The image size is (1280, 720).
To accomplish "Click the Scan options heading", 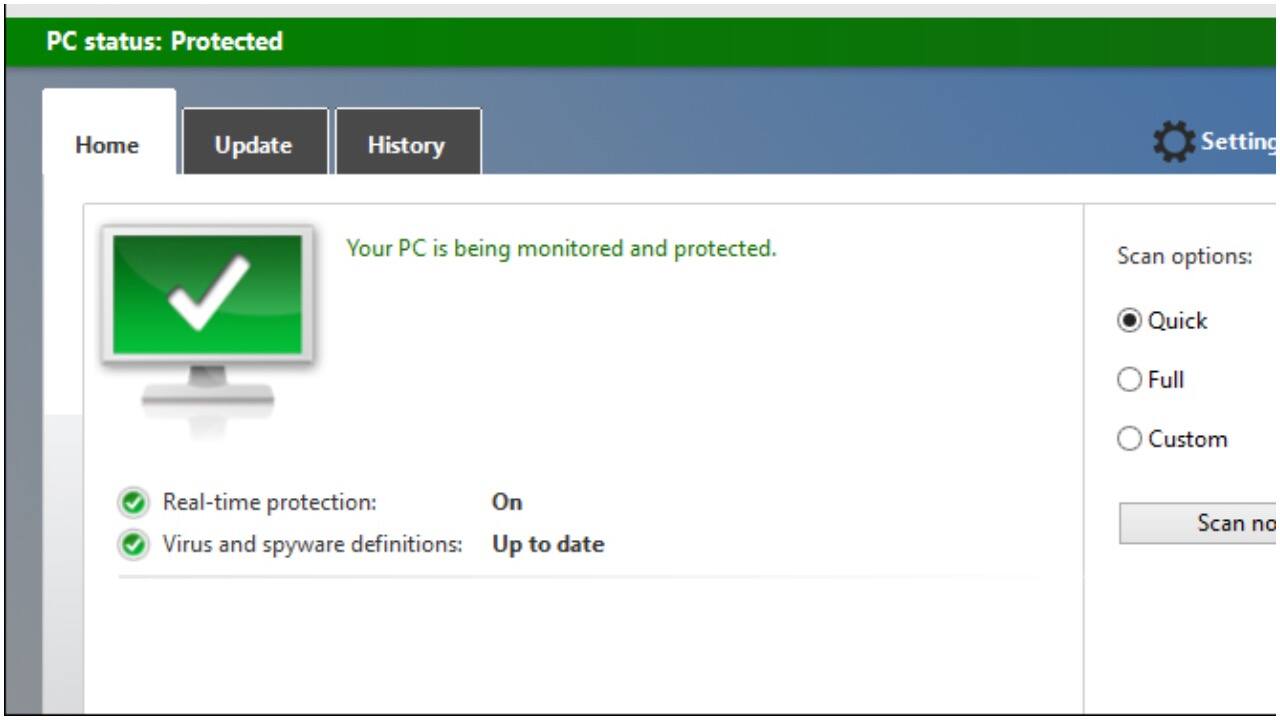I will point(1184,256).
